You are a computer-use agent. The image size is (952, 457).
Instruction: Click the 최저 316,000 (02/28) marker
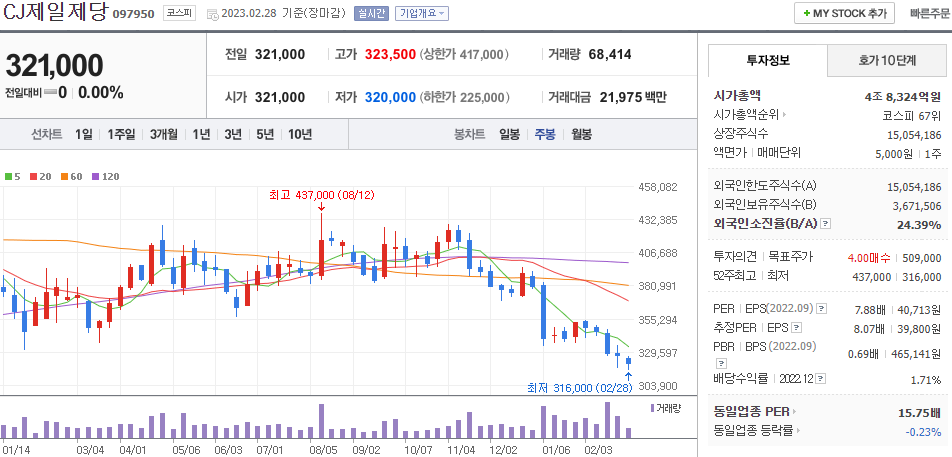coord(580,388)
